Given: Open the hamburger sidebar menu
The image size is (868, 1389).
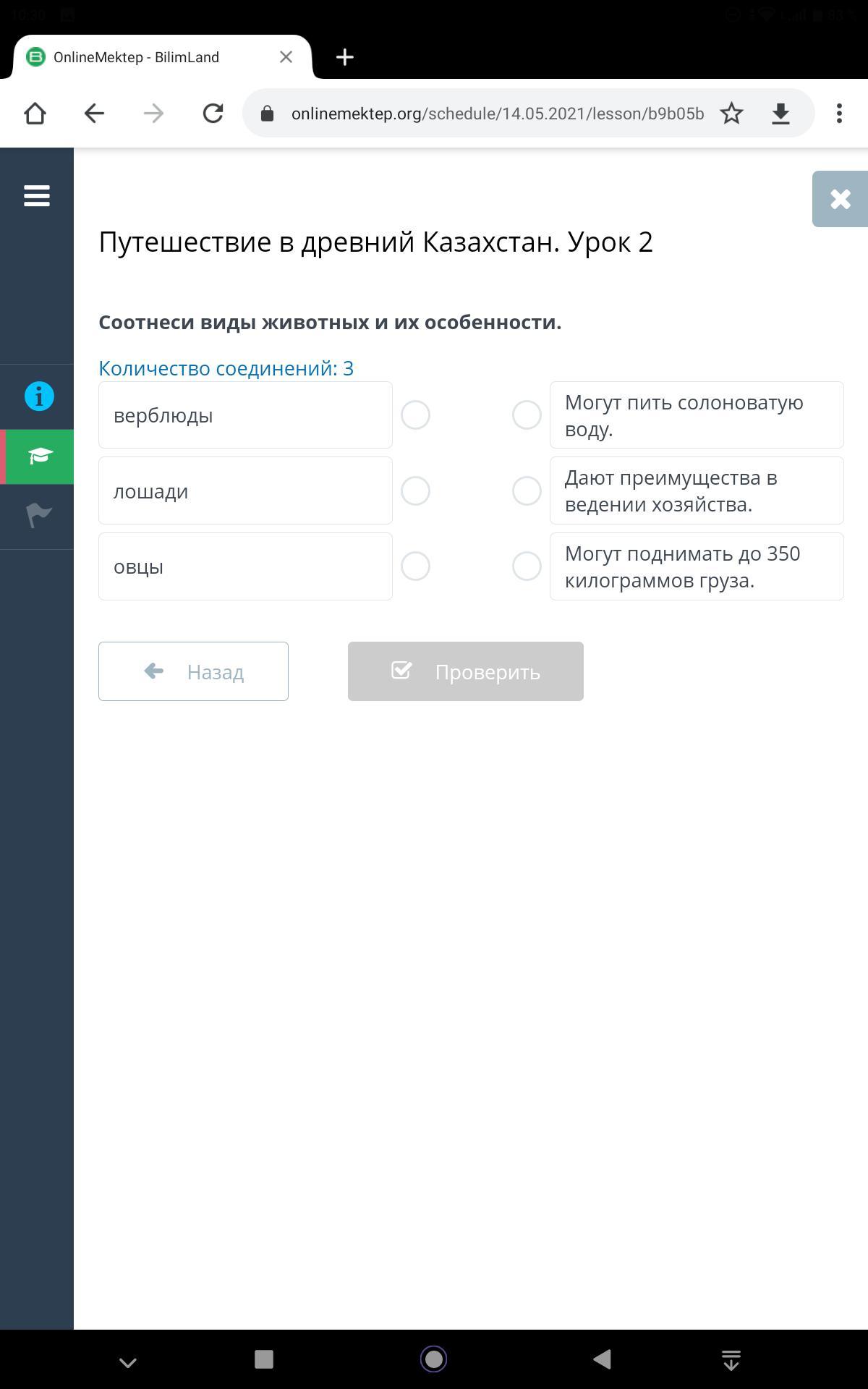Looking at the screenshot, I should coord(37,195).
